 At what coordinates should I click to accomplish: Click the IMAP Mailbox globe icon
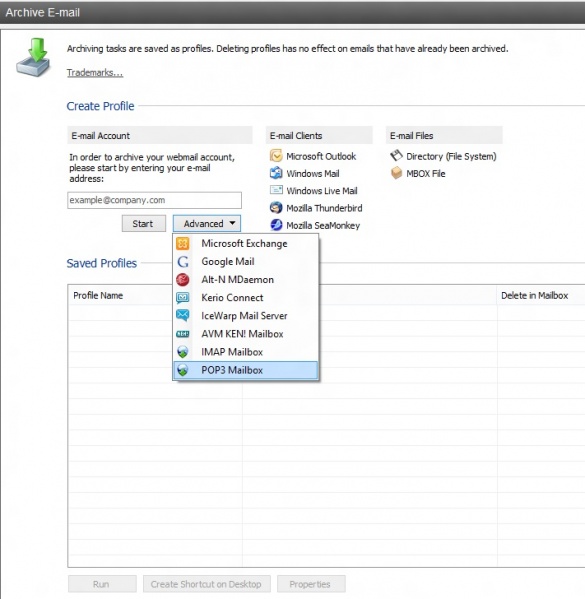pyautogui.click(x=183, y=352)
